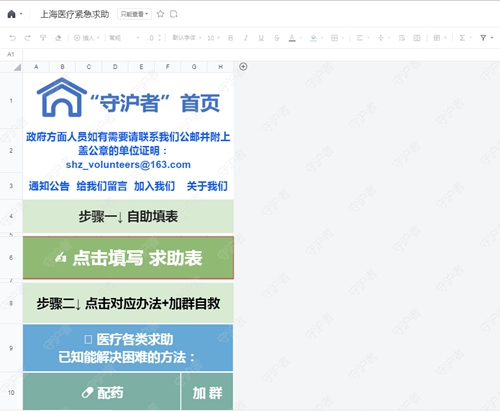Image resolution: width=500 pixels, height=411 pixels.
Task: Toggle text wrapping
Action: pos(402,38)
